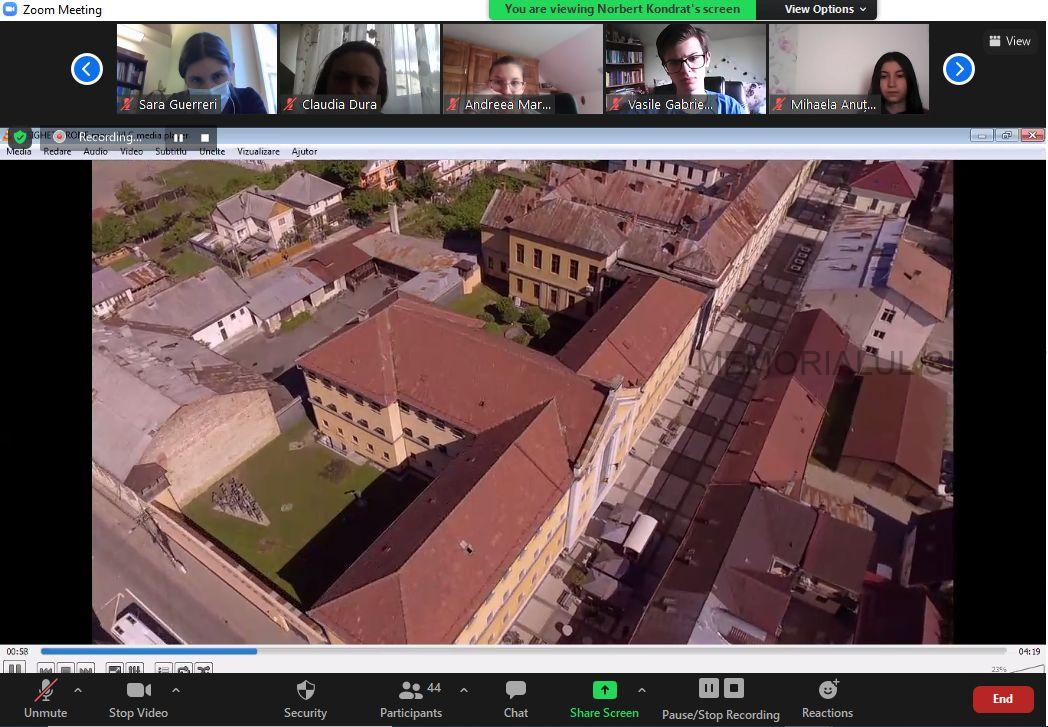Open the Security shield options
Image resolution: width=1048 pixels, height=727 pixels.
305,699
